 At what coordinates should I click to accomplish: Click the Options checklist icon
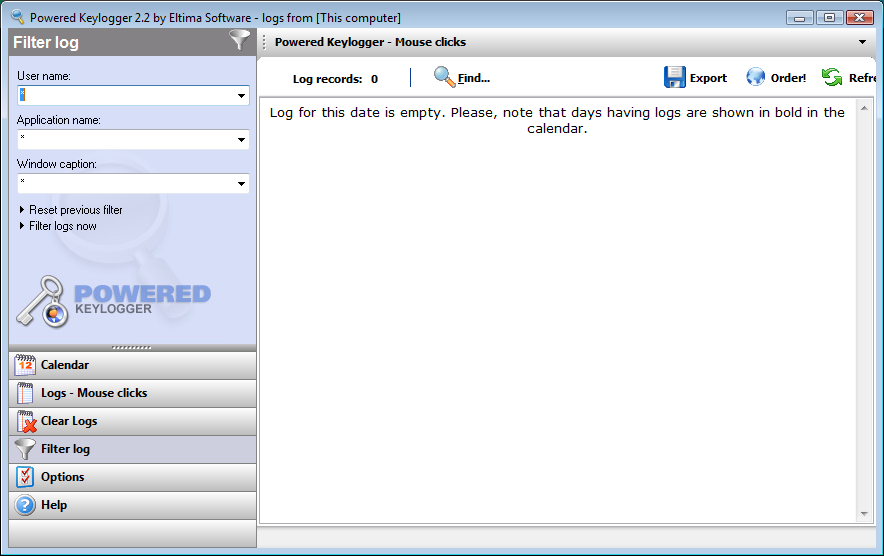tap(25, 477)
